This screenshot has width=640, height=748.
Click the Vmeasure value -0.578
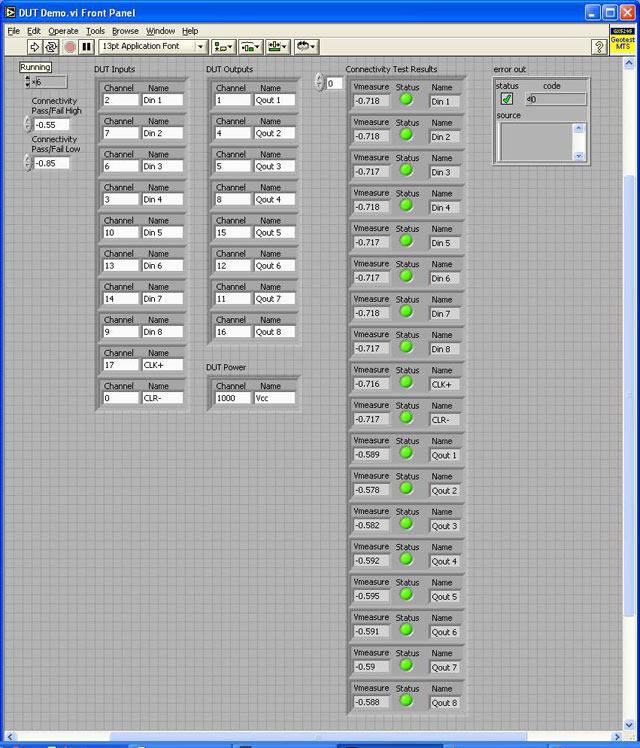click(x=372, y=490)
